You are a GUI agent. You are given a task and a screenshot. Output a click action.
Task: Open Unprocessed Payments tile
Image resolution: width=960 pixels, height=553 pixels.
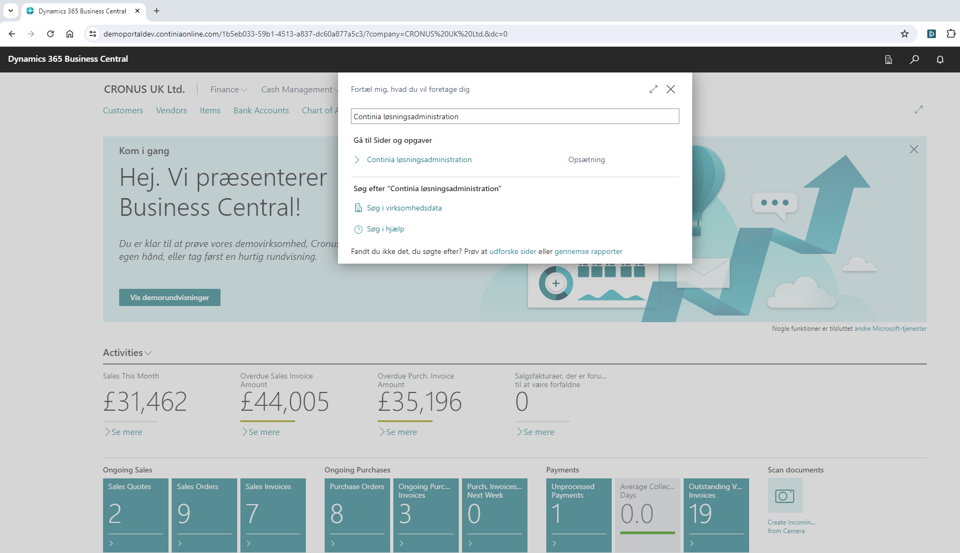(579, 515)
